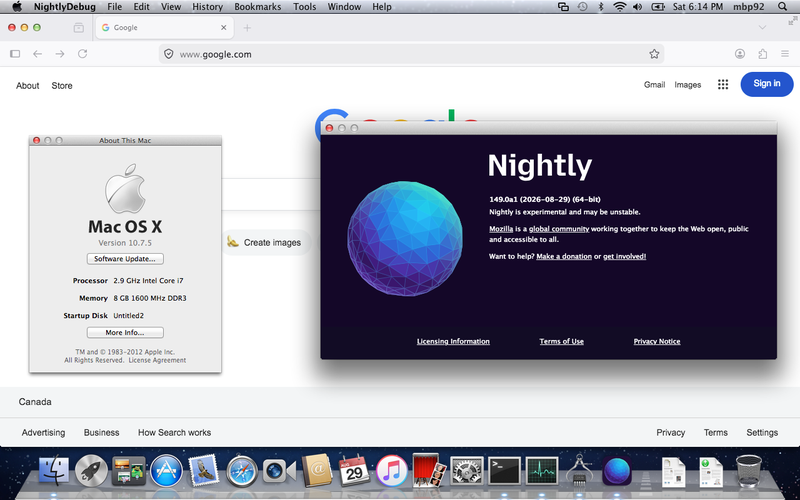Open the mbp92 user menu
Viewport: 800px width, 500px height.
pos(748,7)
